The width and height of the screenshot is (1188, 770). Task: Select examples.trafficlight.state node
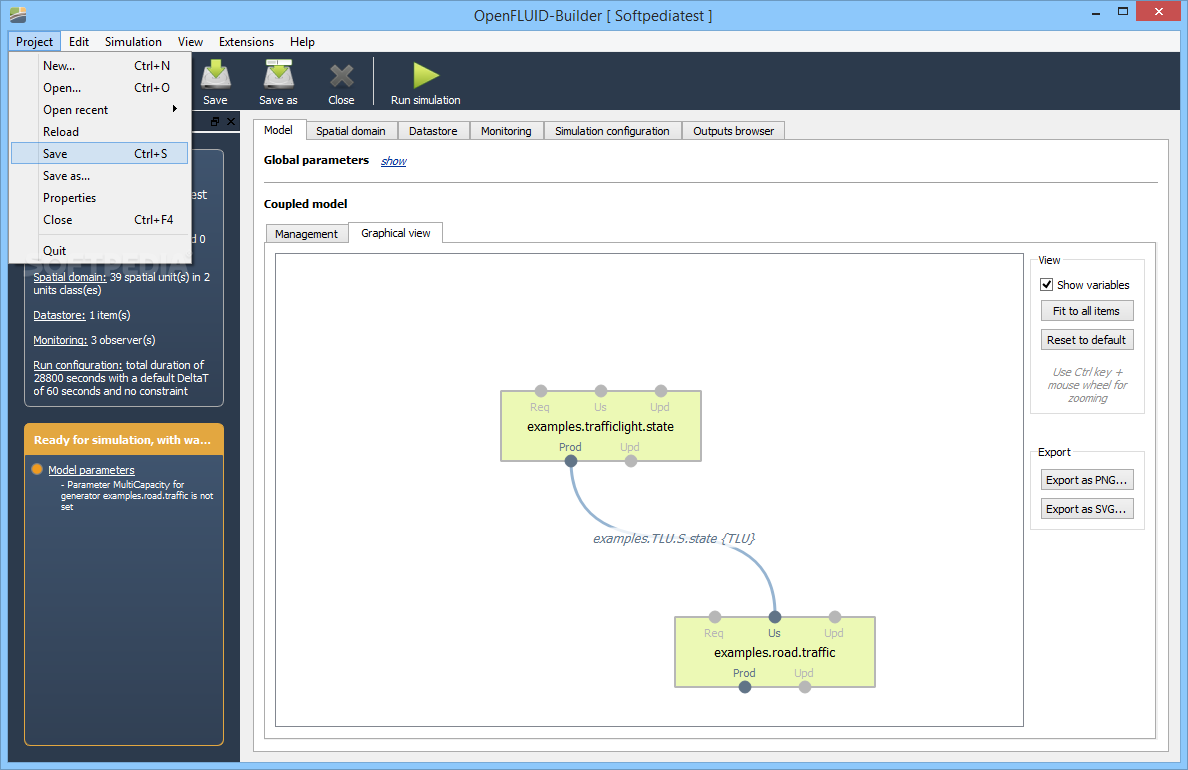pyautogui.click(x=601, y=426)
